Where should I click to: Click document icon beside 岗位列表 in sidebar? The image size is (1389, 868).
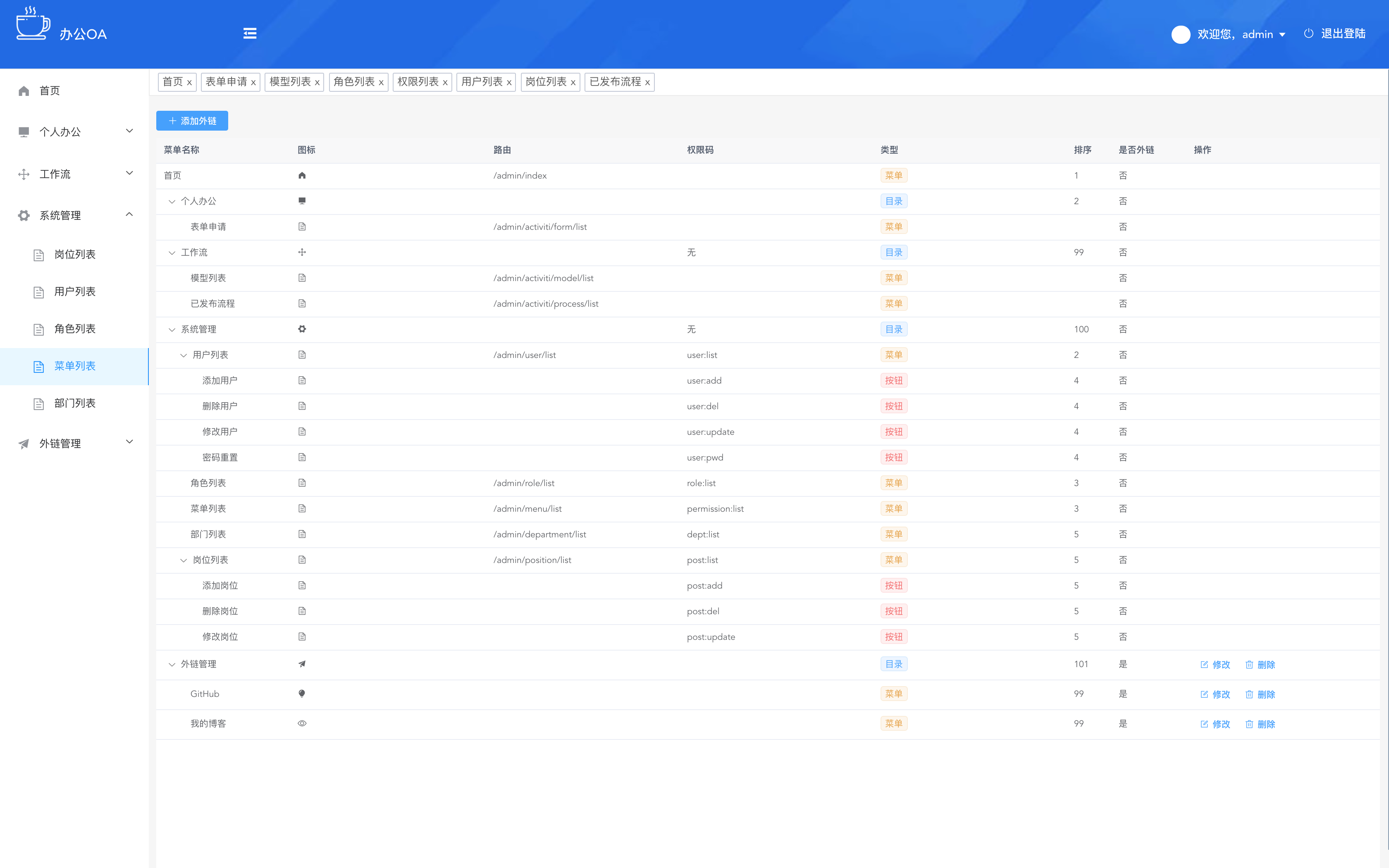(38, 255)
